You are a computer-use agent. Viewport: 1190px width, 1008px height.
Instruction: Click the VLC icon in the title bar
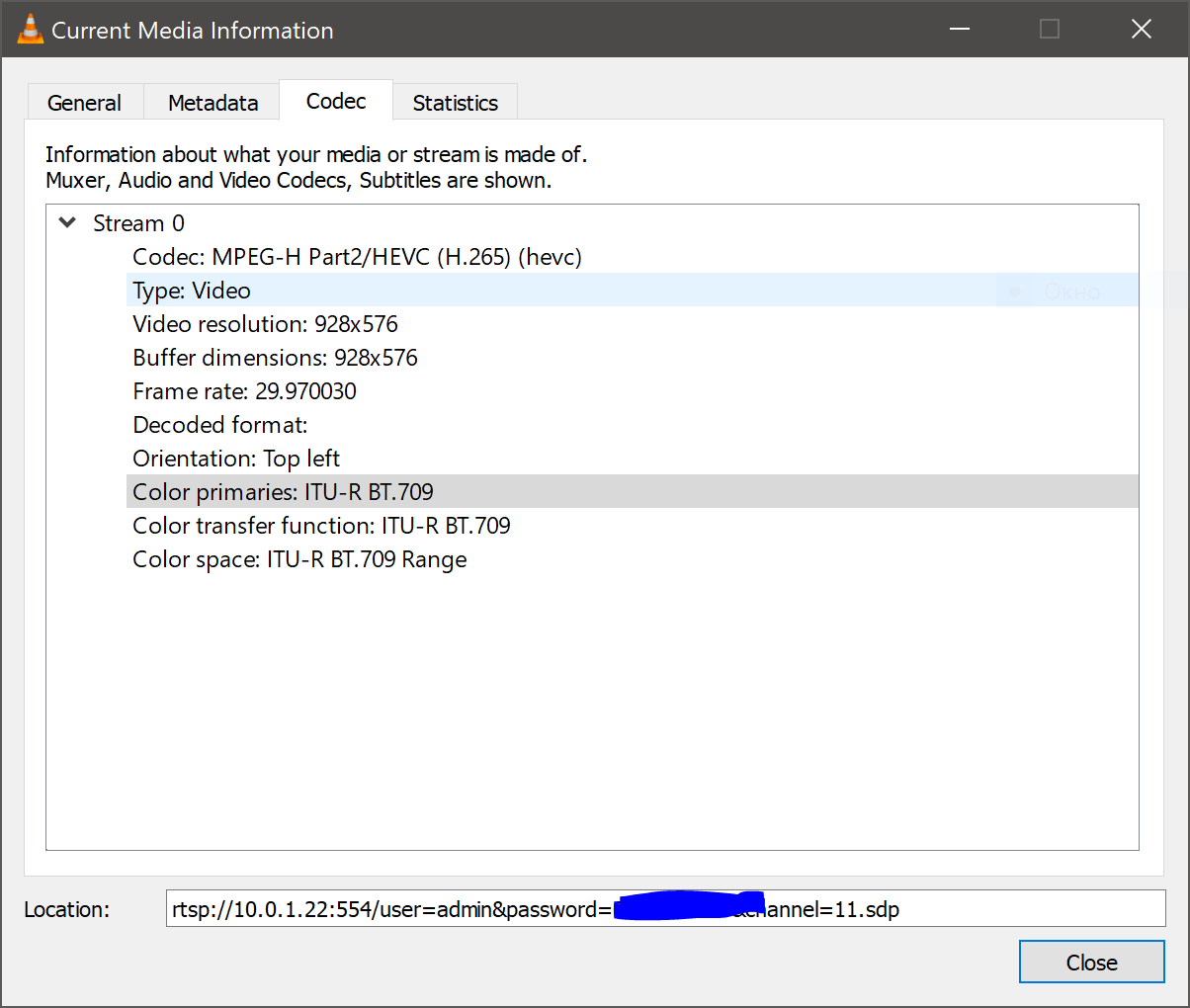tap(30, 29)
